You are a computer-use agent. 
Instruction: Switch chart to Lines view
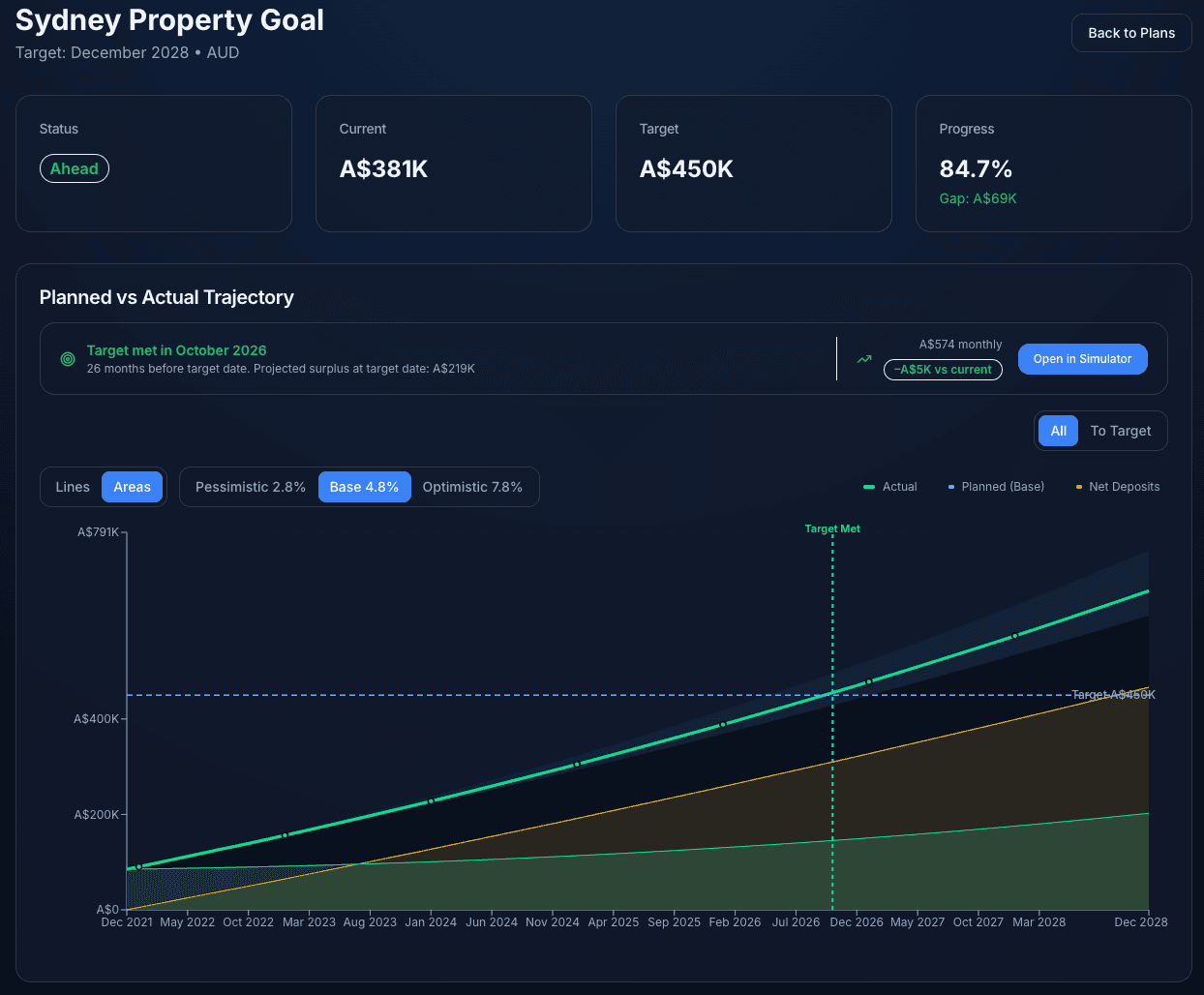coord(72,487)
